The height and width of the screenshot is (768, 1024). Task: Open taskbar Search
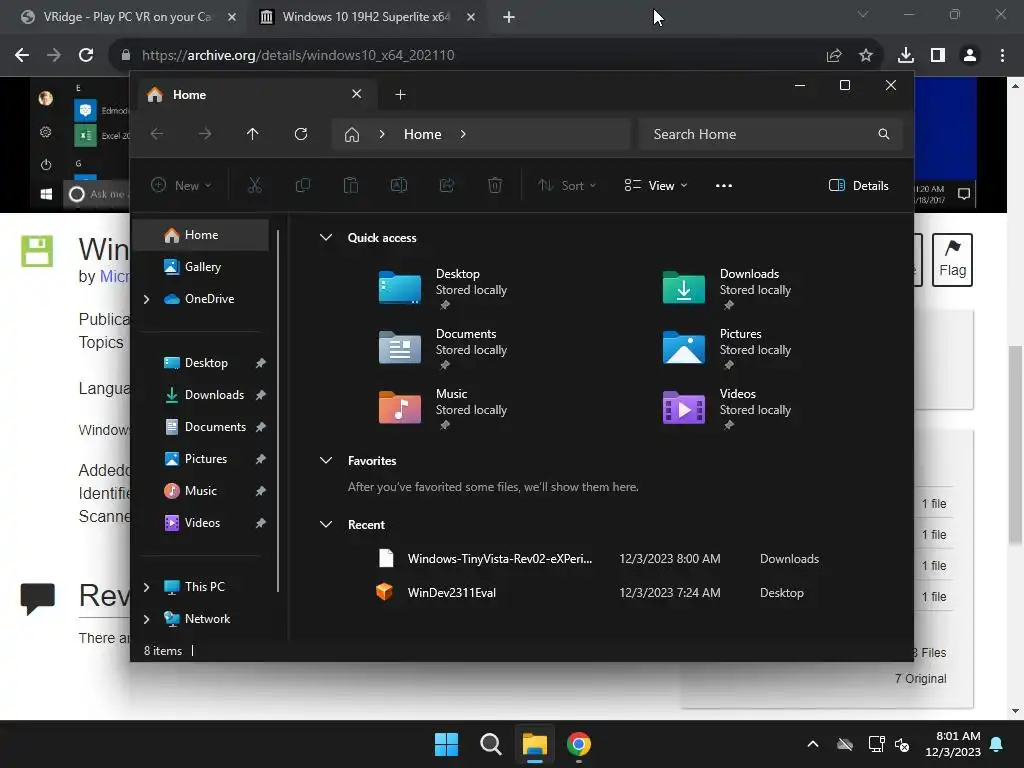[x=490, y=744]
